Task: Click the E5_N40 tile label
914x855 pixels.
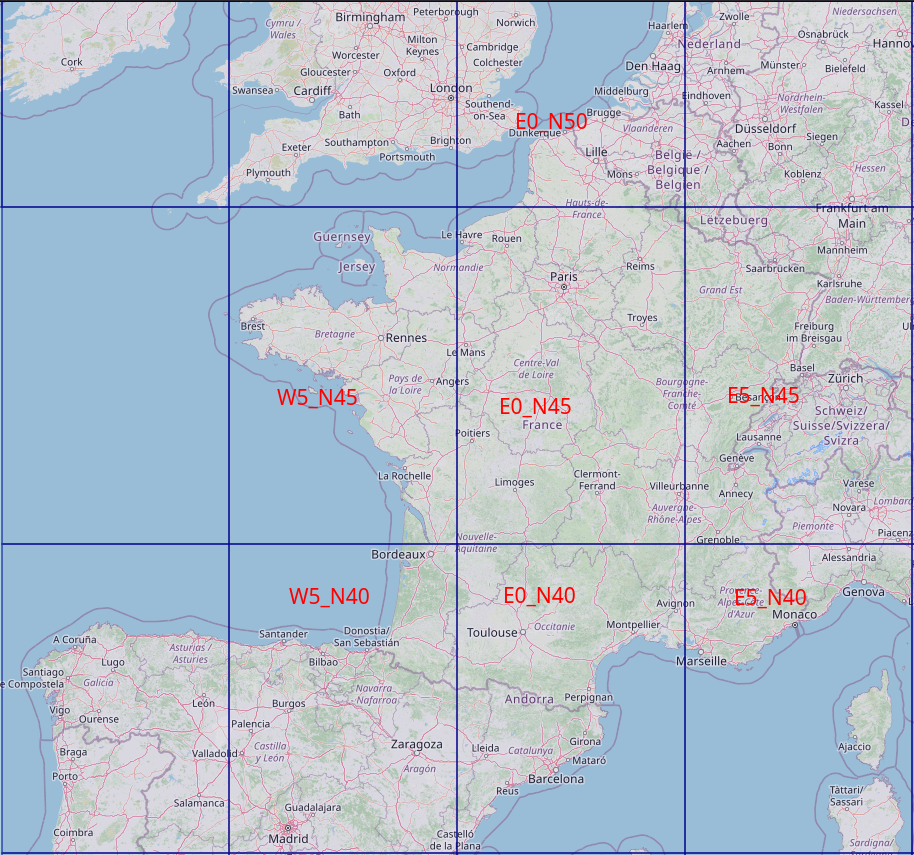Action: pyautogui.click(x=770, y=598)
